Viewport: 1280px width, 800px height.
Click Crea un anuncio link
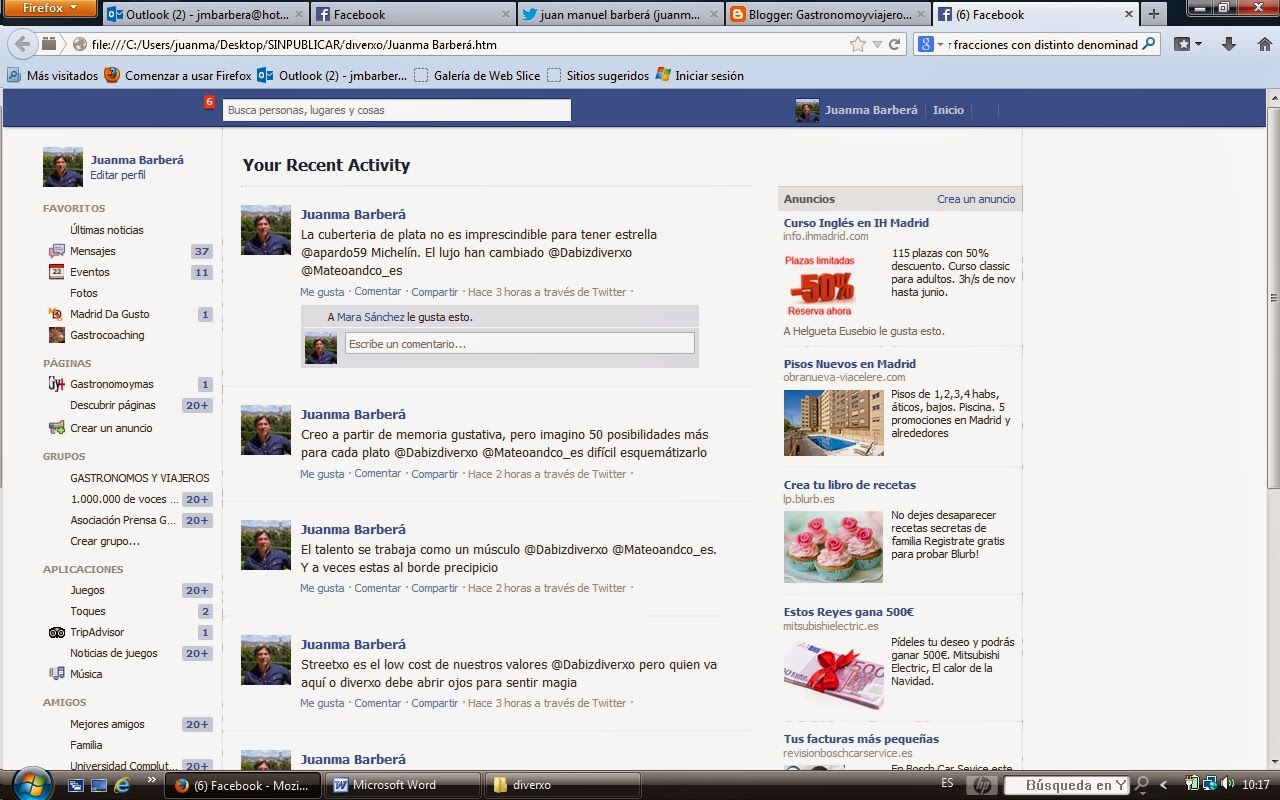(976, 199)
